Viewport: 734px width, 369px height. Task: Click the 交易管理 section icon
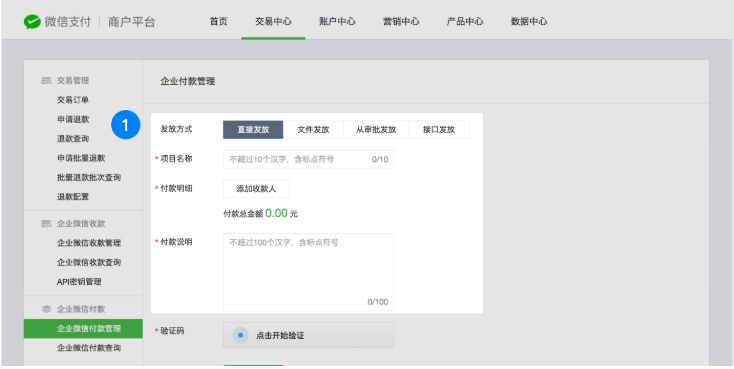tap(46, 81)
